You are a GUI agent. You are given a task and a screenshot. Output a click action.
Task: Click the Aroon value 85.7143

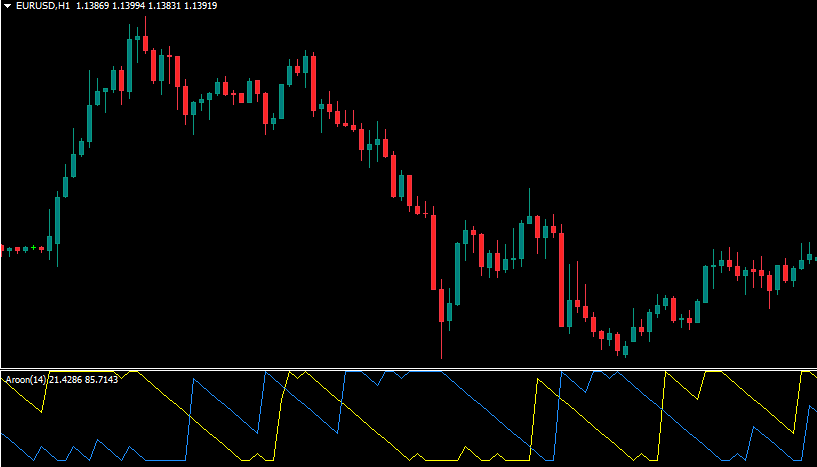click(104, 379)
